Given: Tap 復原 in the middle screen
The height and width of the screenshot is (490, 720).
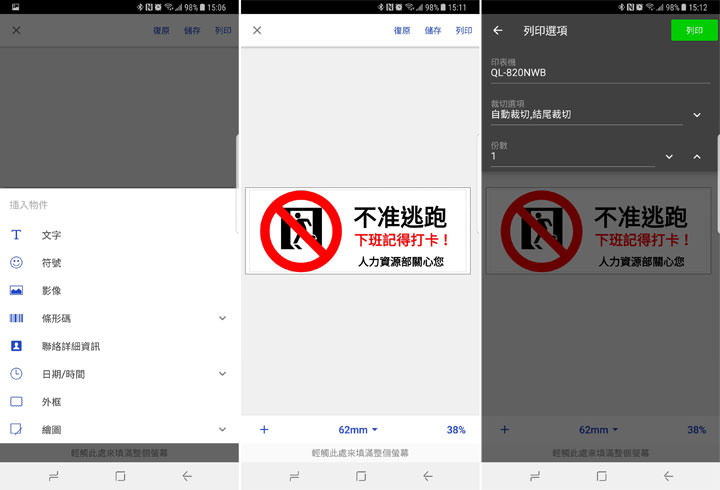Looking at the screenshot, I should click(402, 31).
